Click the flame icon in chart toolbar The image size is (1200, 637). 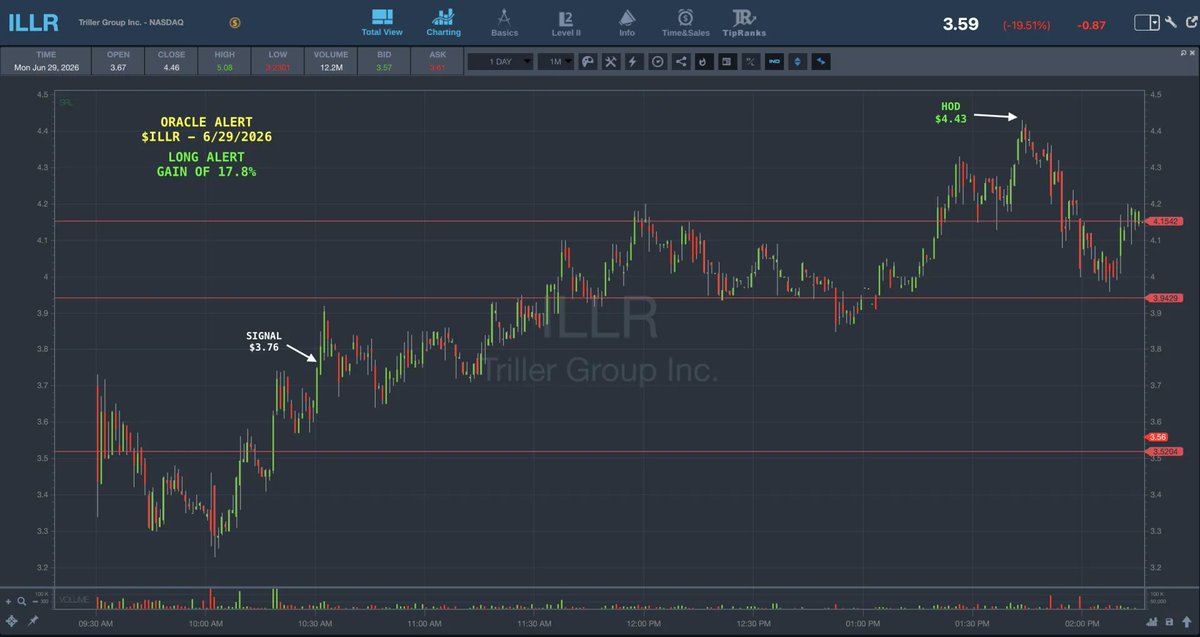pyautogui.click(x=703, y=62)
